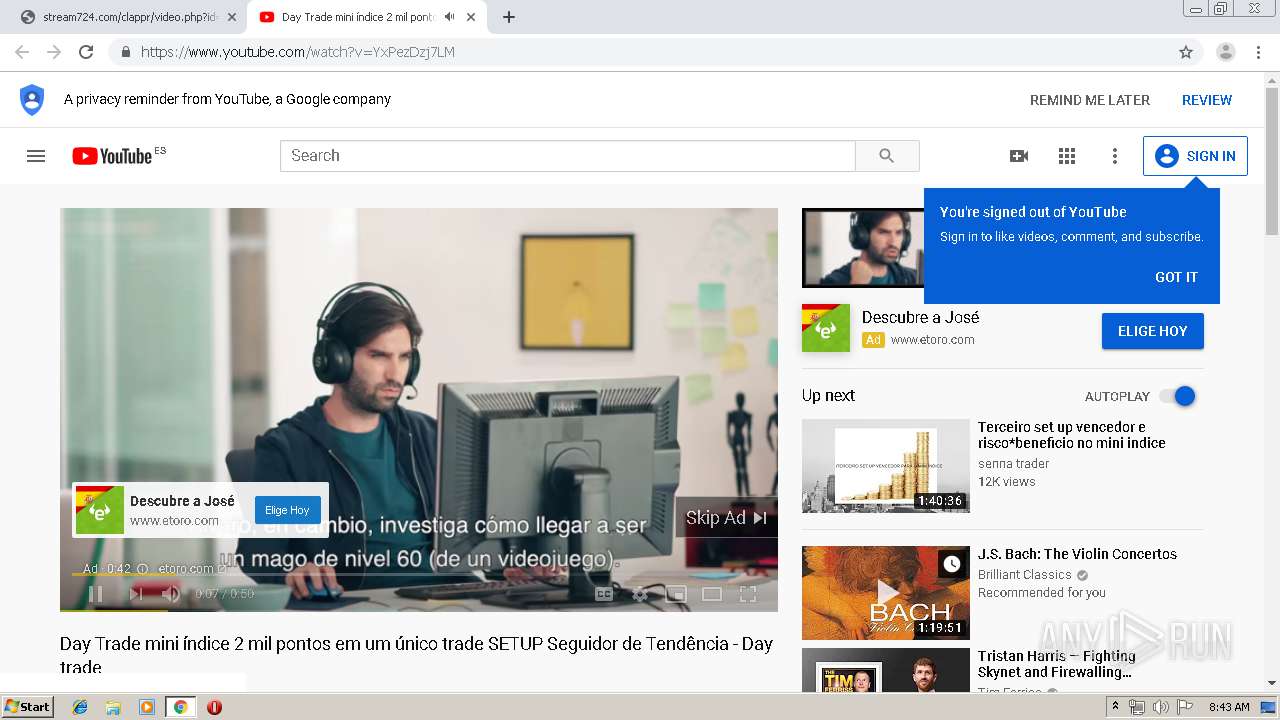This screenshot has height=720, width=1280.
Task: Open the player settings gear
Action: coord(640,594)
